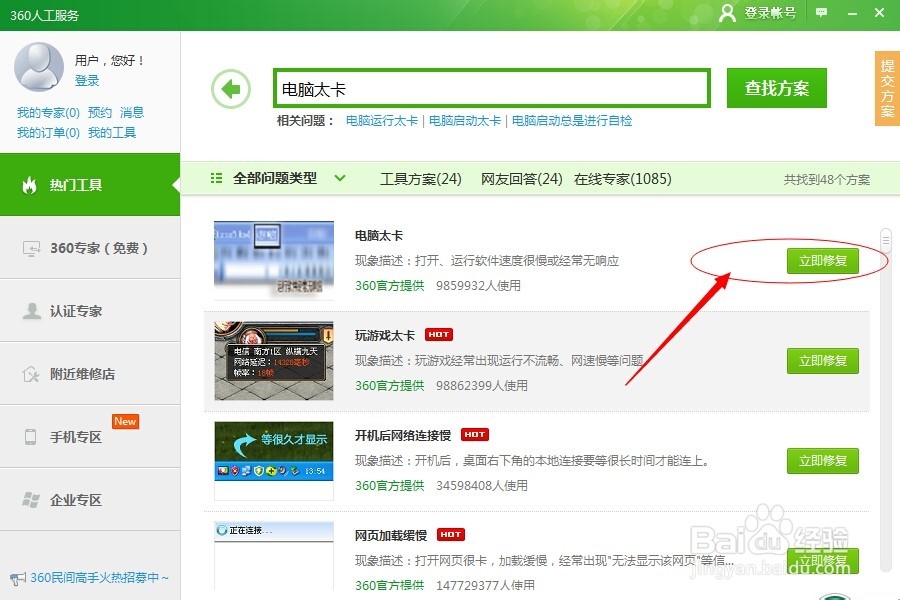Click the New badge on 手机专区
The width and height of the screenshot is (900, 600).
coord(125,421)
